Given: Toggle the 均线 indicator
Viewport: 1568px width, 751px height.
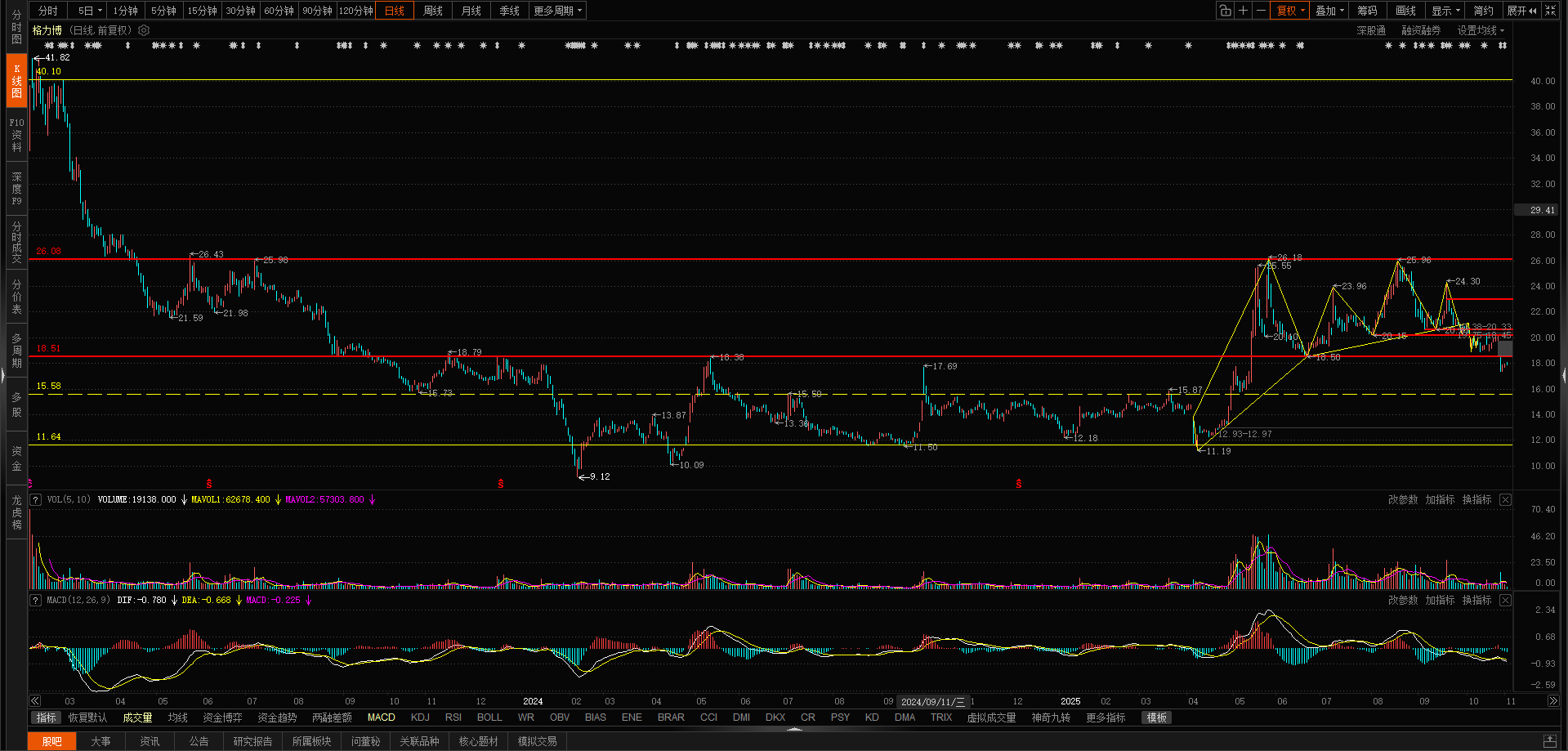Looking at the screenshot, I should pos(178,717).
